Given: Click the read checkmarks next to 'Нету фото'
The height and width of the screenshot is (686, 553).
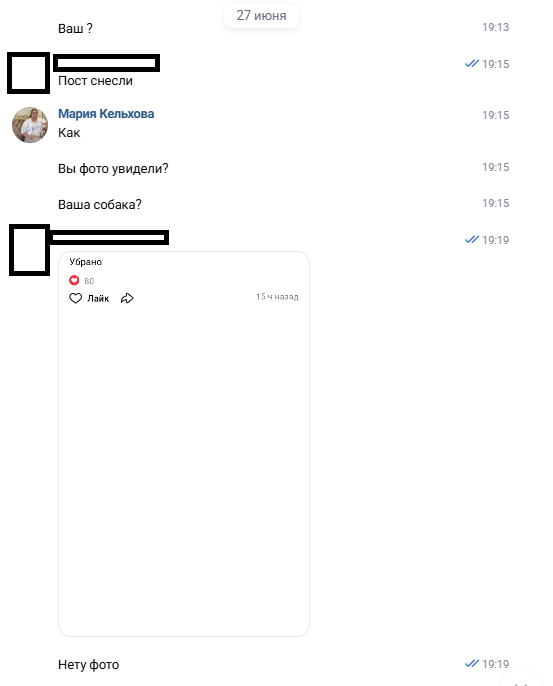Looking at the screenshot, I should click(x=472, y=664).
